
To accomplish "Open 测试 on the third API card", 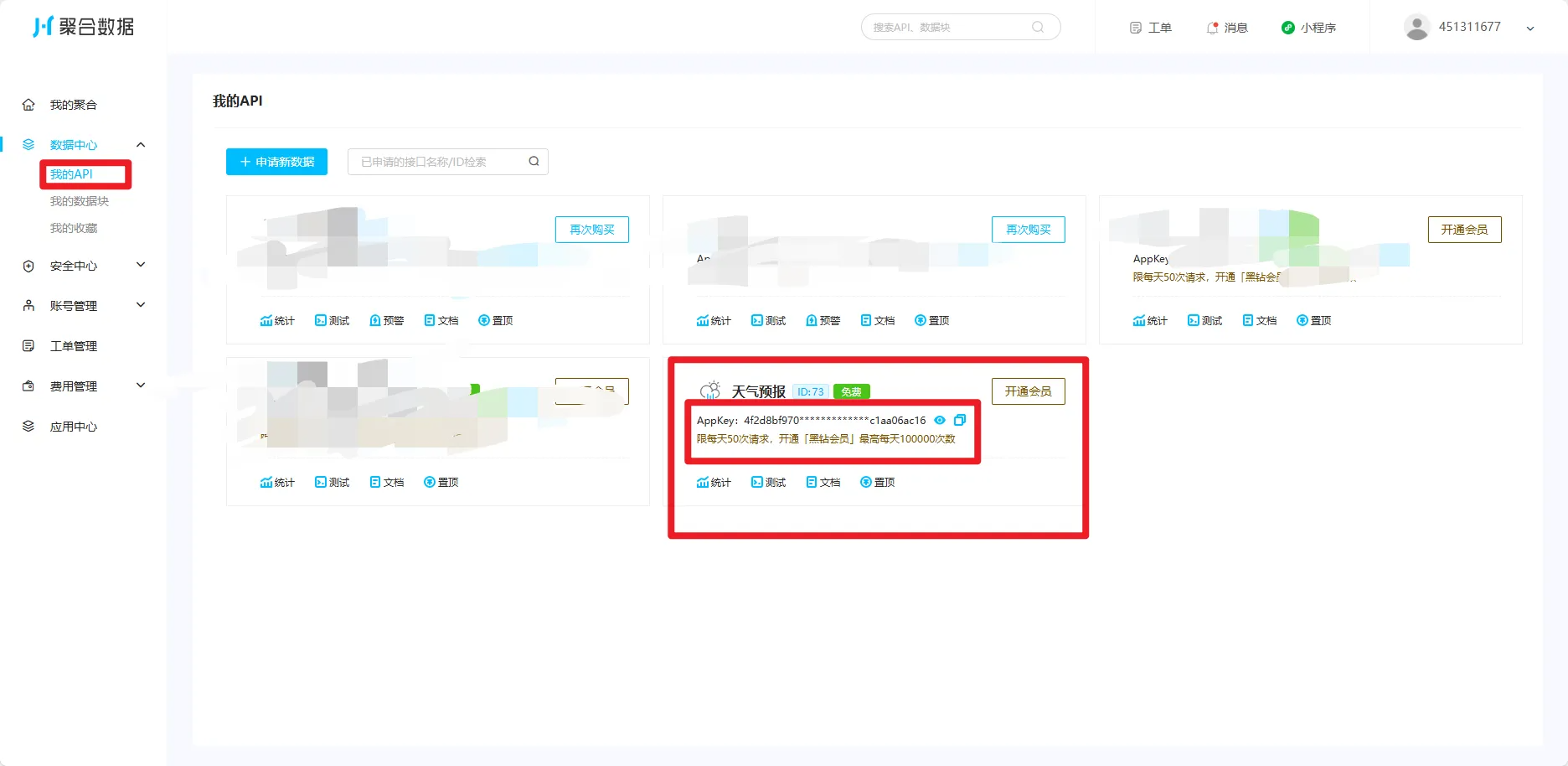I will tap(1204, 320).
